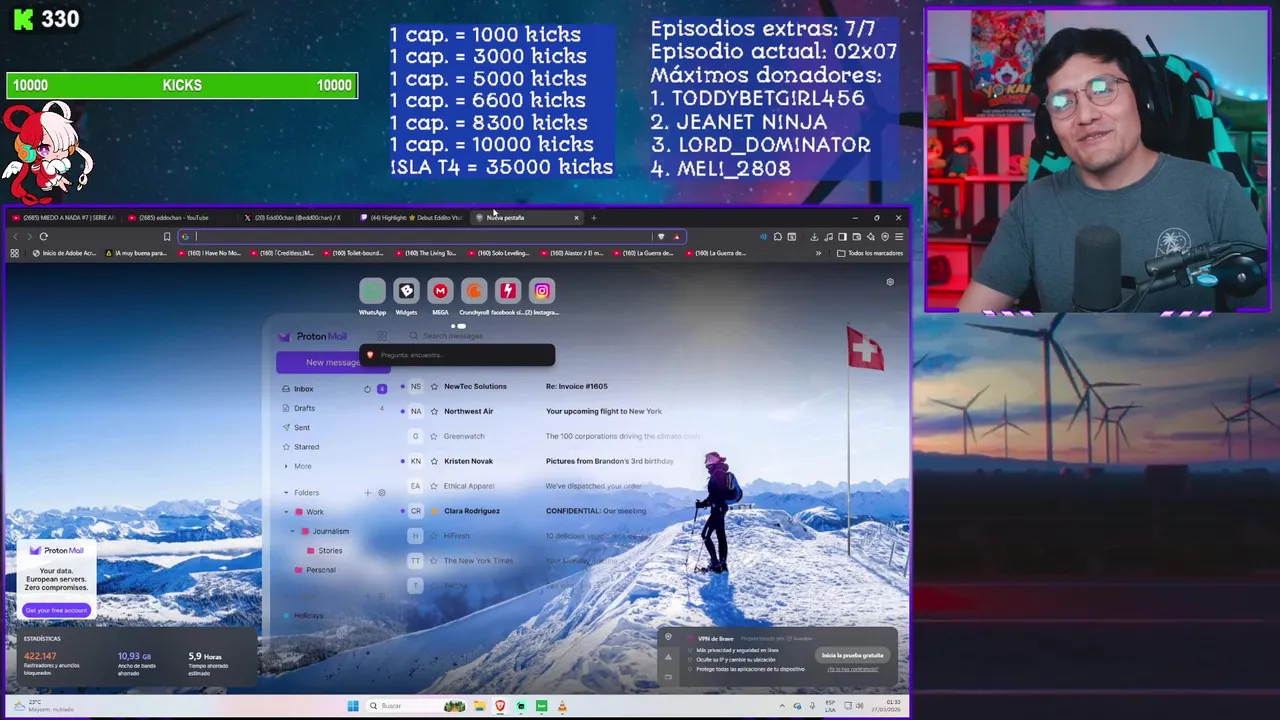This screenshot has height=720, width=1280.
Task: Open the Leo AI sparkle icon
Action: (871, 237)
